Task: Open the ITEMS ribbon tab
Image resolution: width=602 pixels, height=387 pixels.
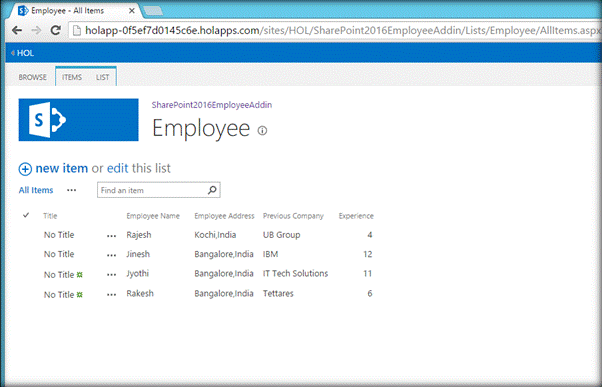Action: click(72, 77)
